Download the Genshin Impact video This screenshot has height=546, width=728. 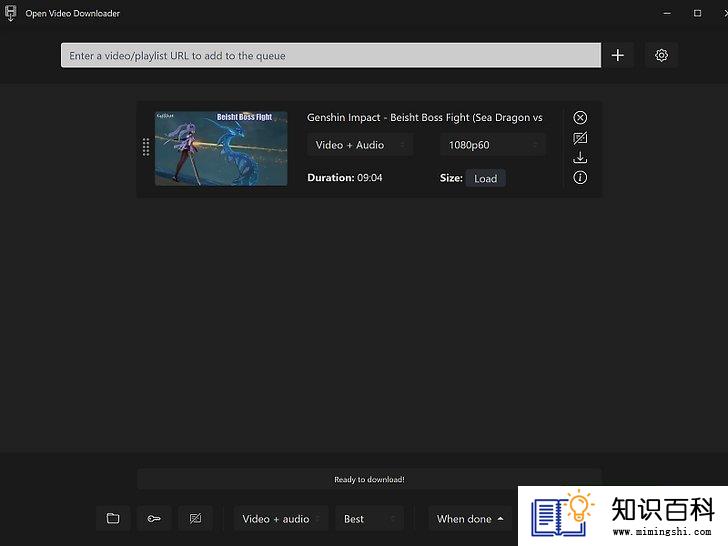point(580,157)
